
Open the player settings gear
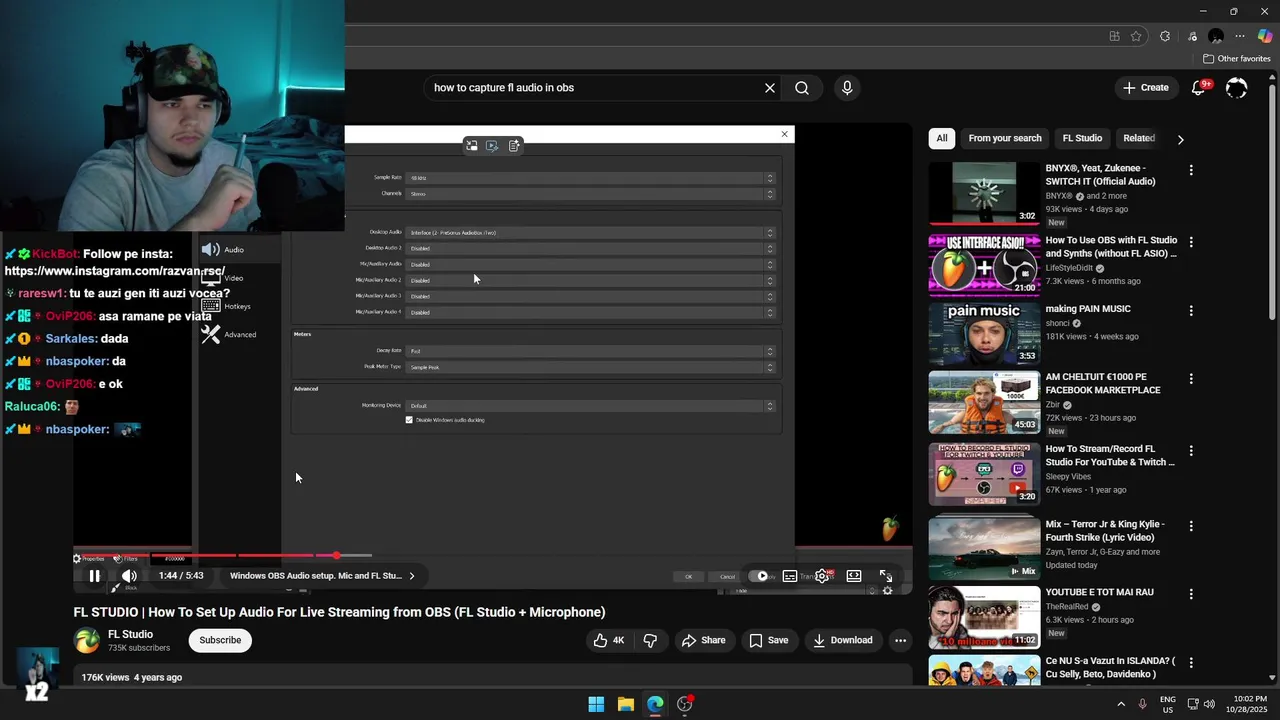(822, 576)
